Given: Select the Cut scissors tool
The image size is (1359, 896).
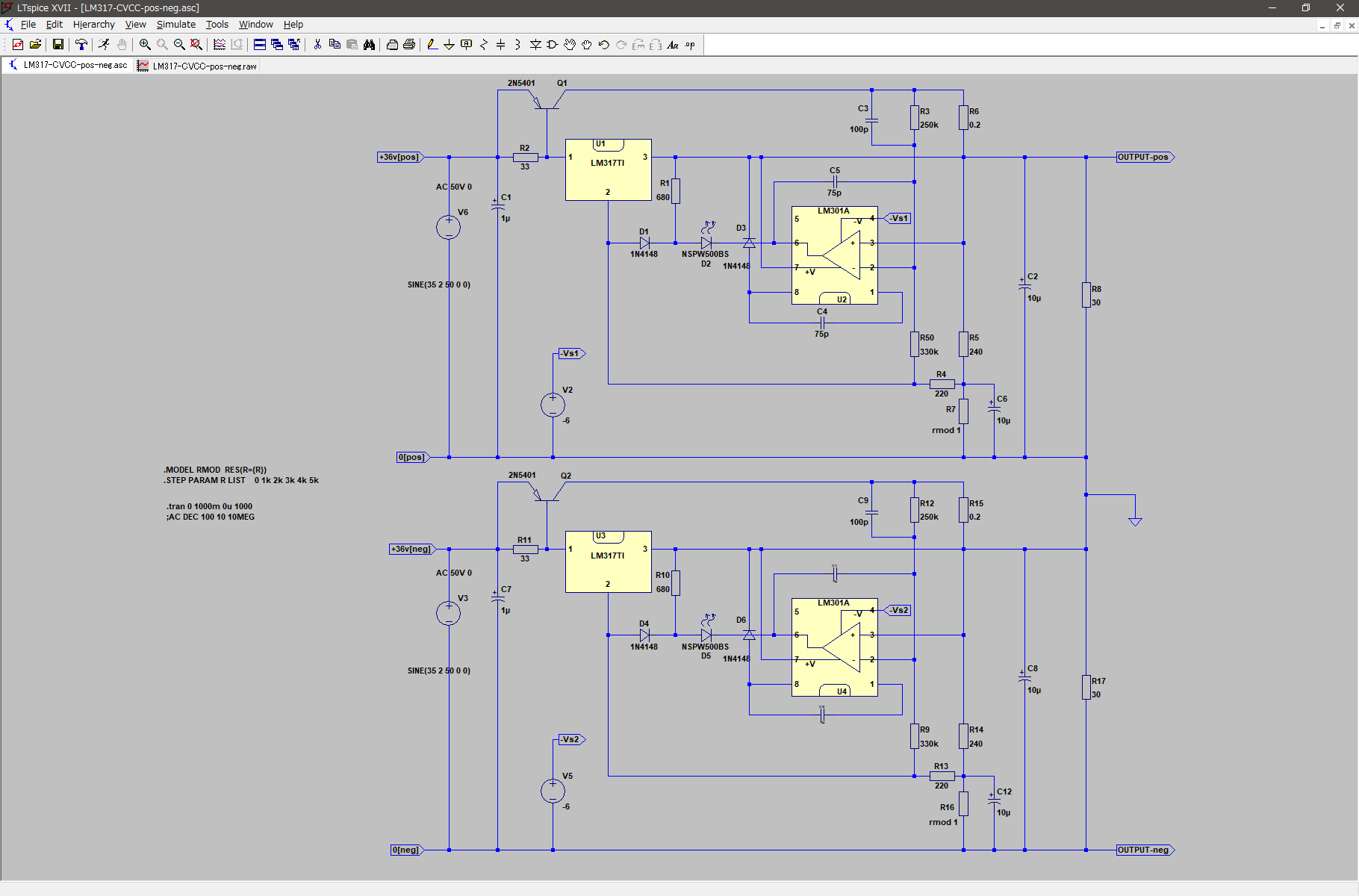Looking at the screenshot, I should click(x=317, y=45).
